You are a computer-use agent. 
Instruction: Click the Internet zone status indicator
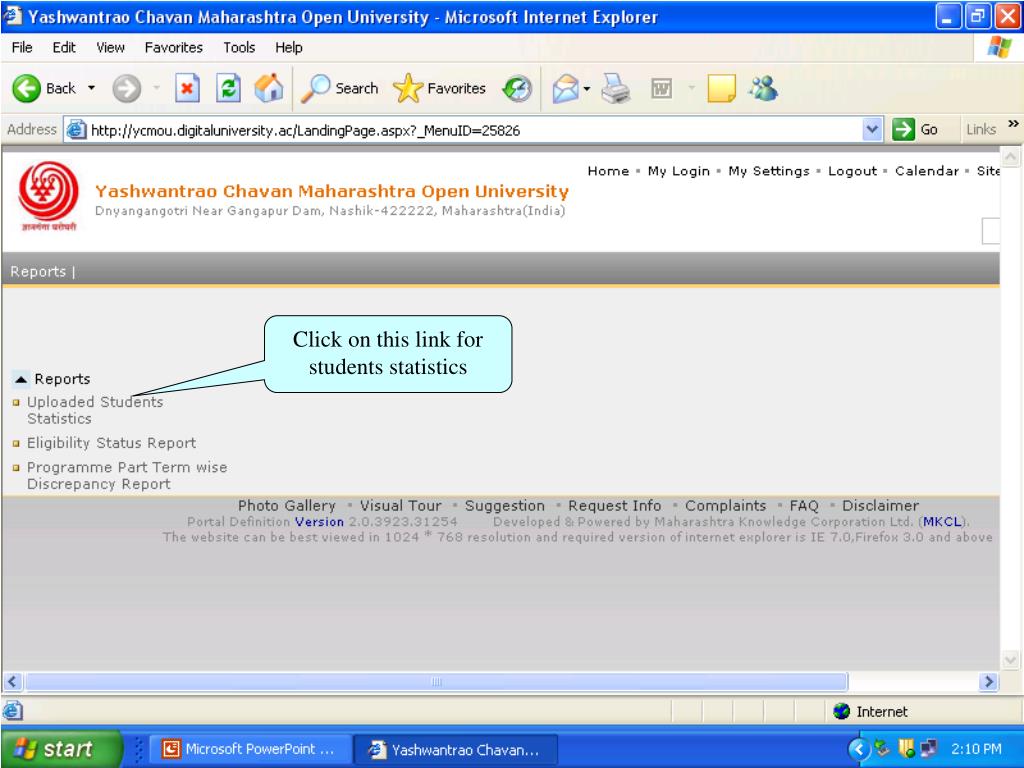pos(871,711)
